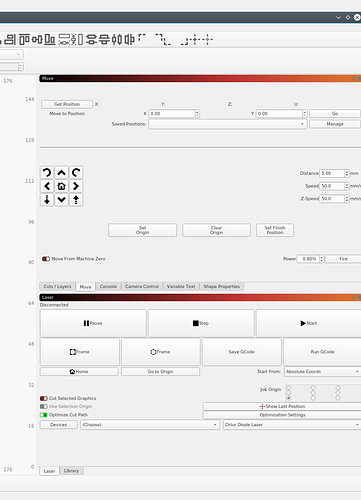The image size is (361, 500).
Task: Click the home icon in the jog pad
Action: point(61,186)
